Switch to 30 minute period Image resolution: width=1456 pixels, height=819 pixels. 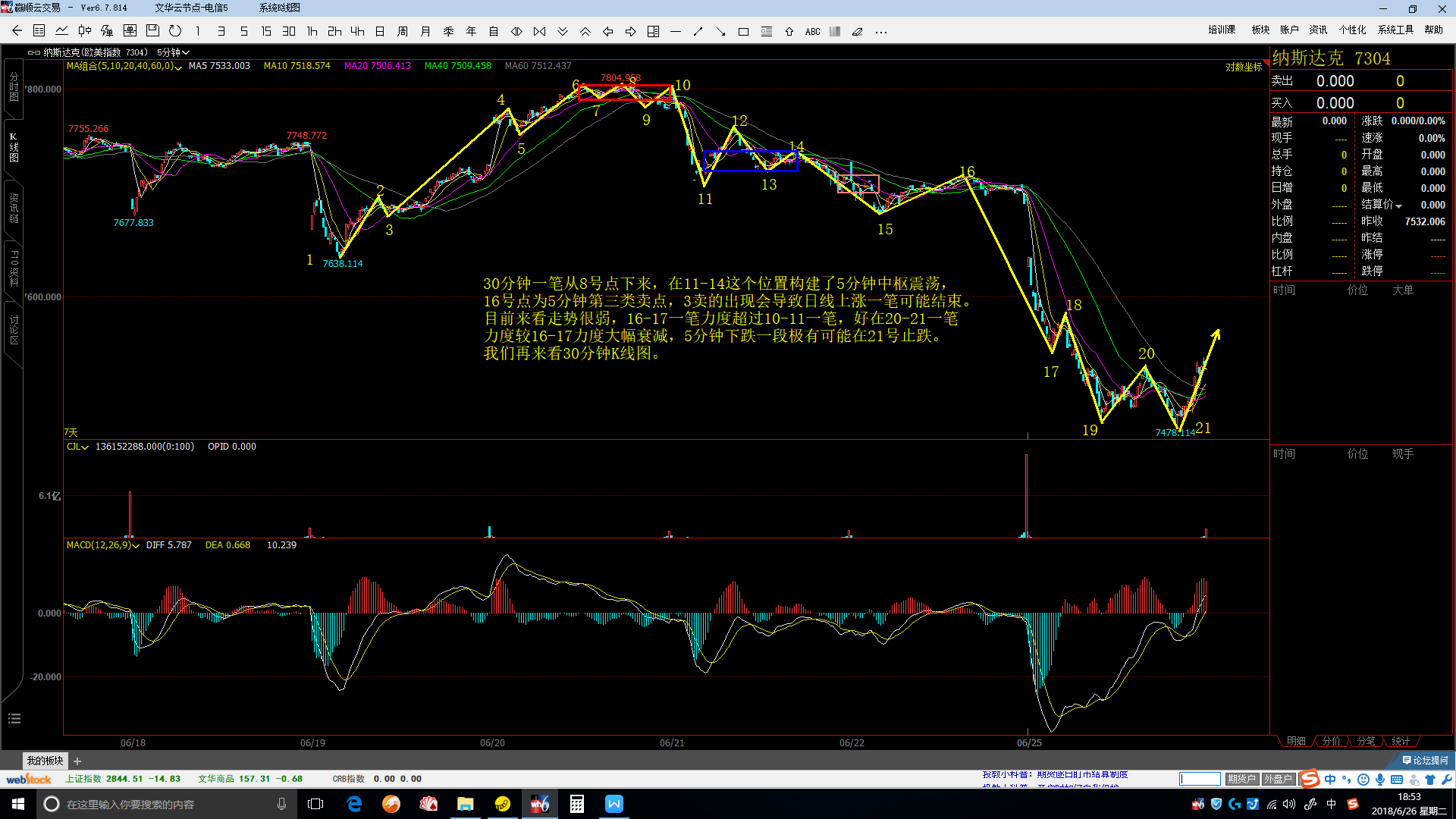point(289,31)
